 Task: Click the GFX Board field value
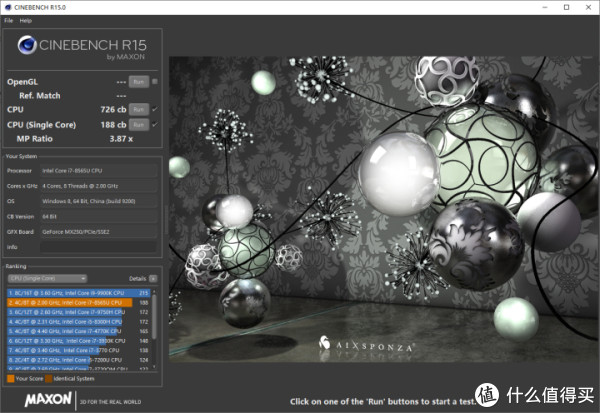(x=99, y=232)
